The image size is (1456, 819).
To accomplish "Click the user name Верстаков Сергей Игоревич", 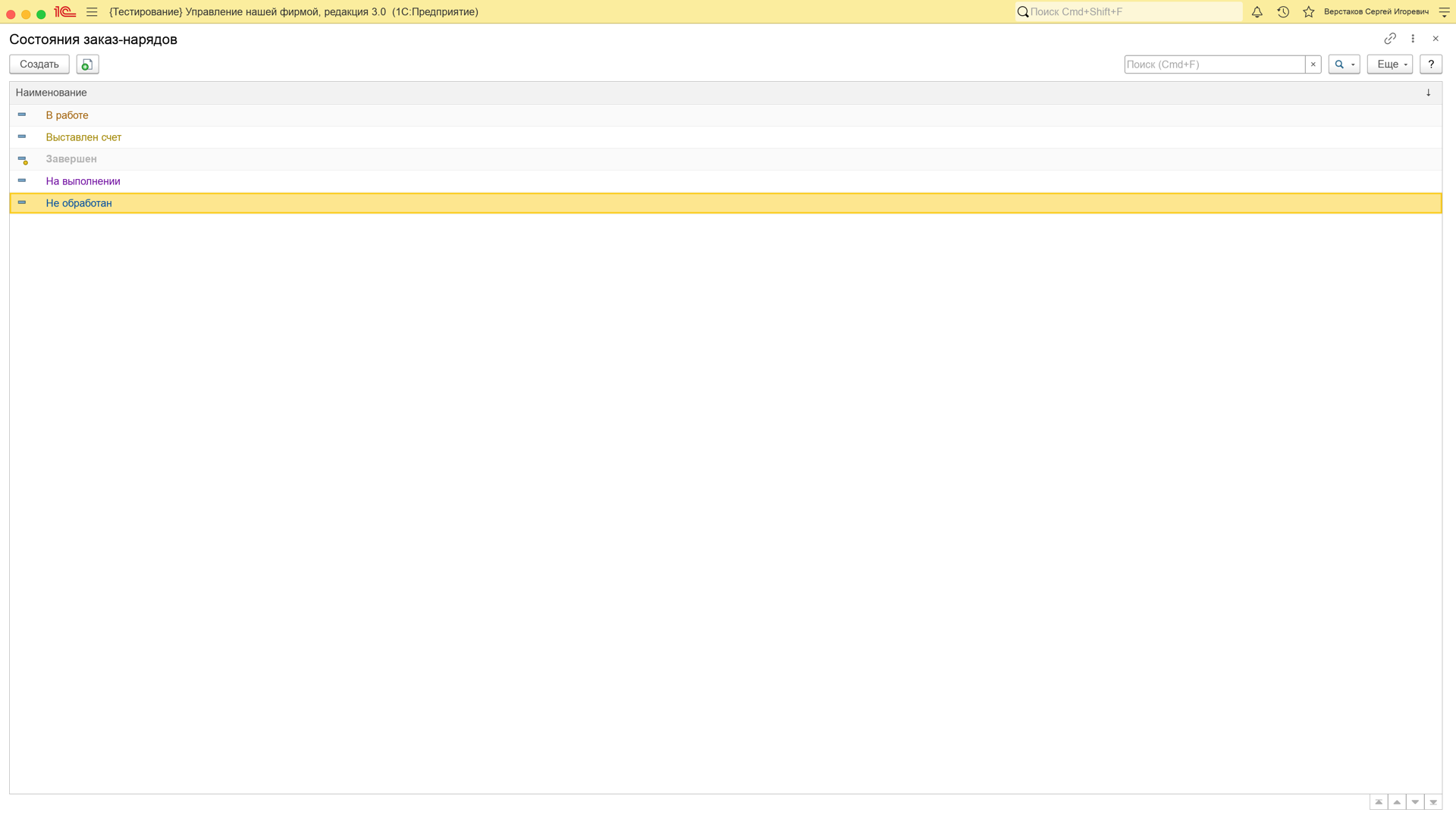I will pyautogui.click(x=1376, y=12).
